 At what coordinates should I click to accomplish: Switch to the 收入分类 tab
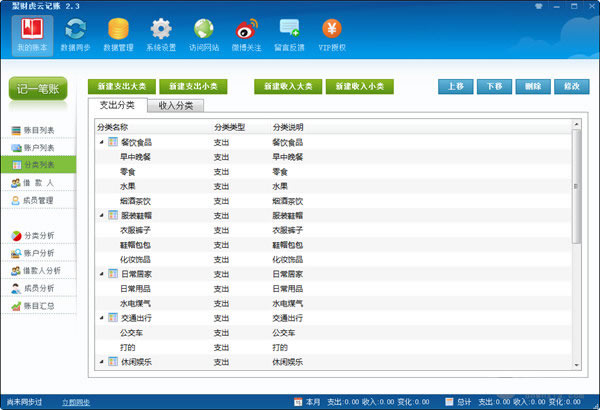pyautogui.click(x=176, y=106)
